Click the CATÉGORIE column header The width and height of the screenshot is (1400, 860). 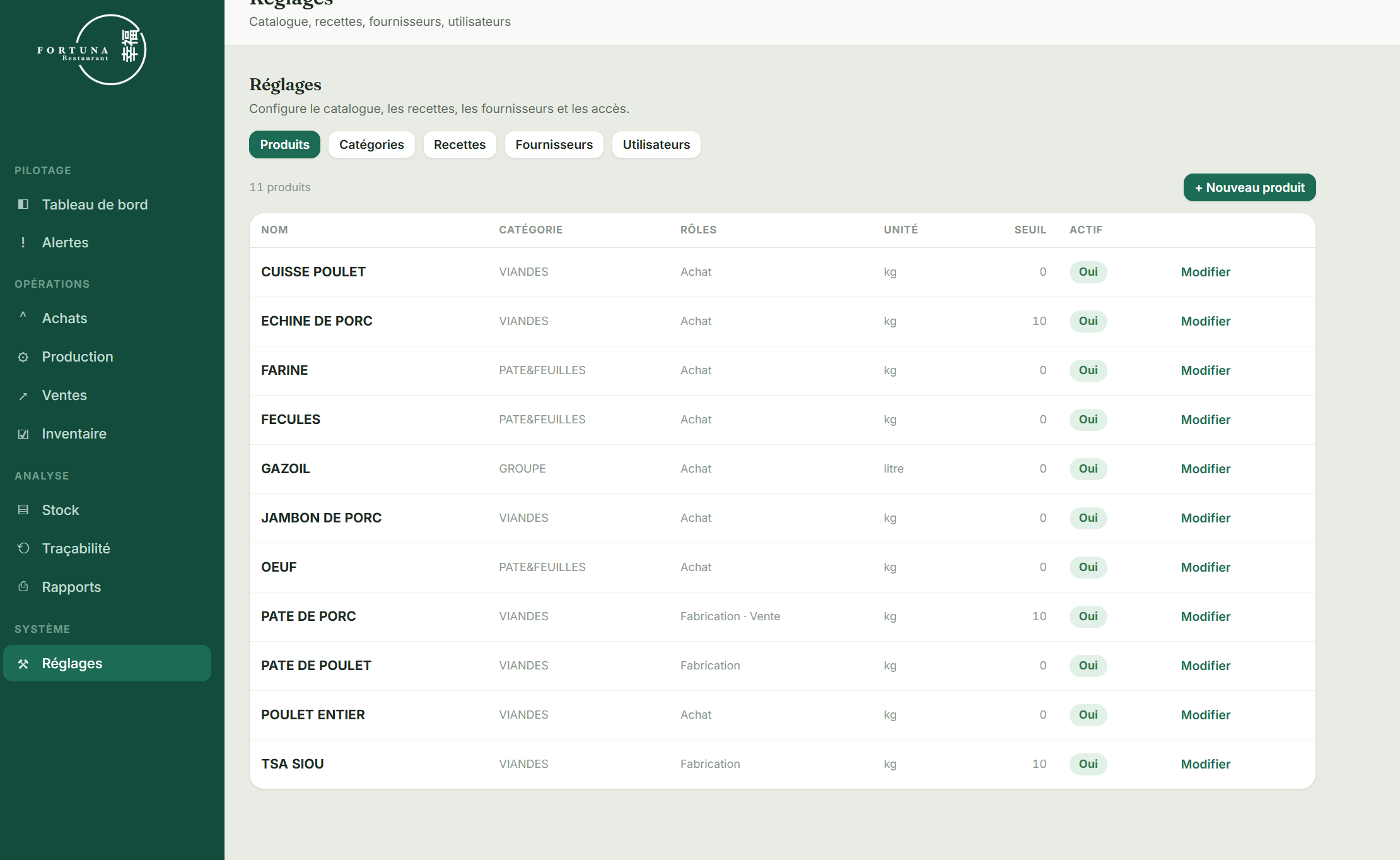tap(530, 230)
